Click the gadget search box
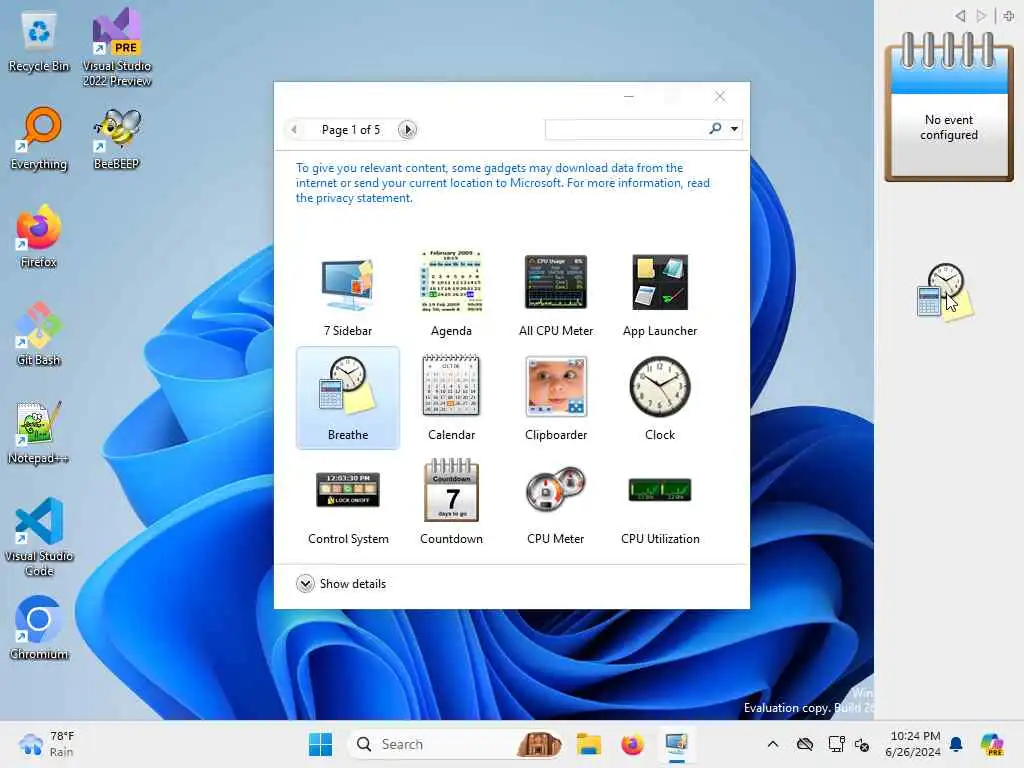 [x=626, y=129]
